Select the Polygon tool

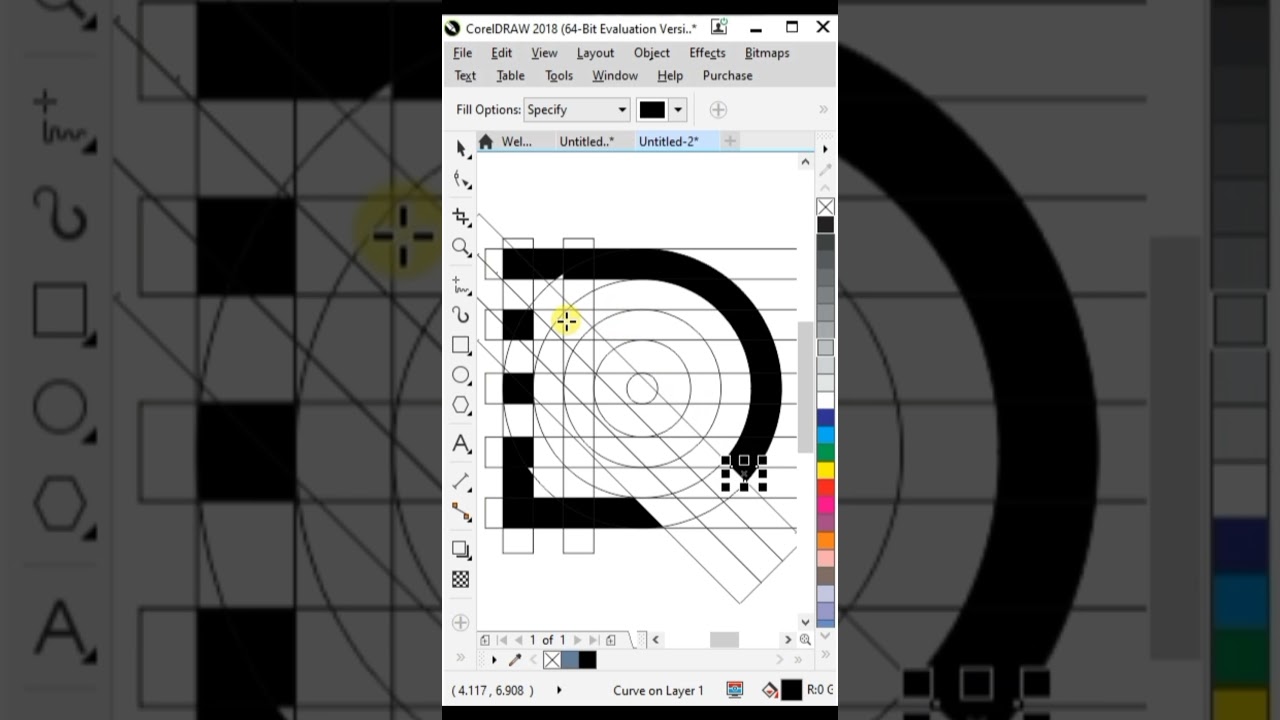point(461,405)
